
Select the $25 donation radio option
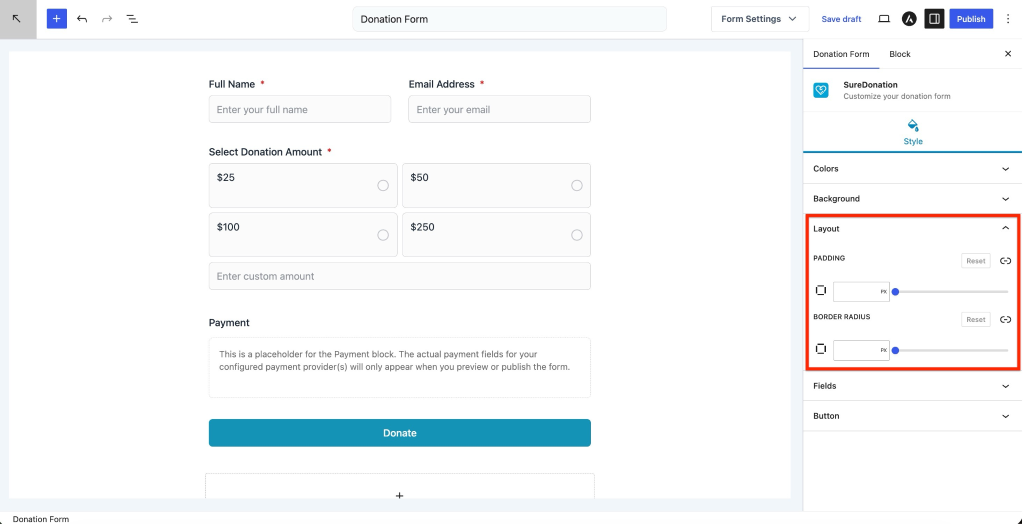point(383,186)
